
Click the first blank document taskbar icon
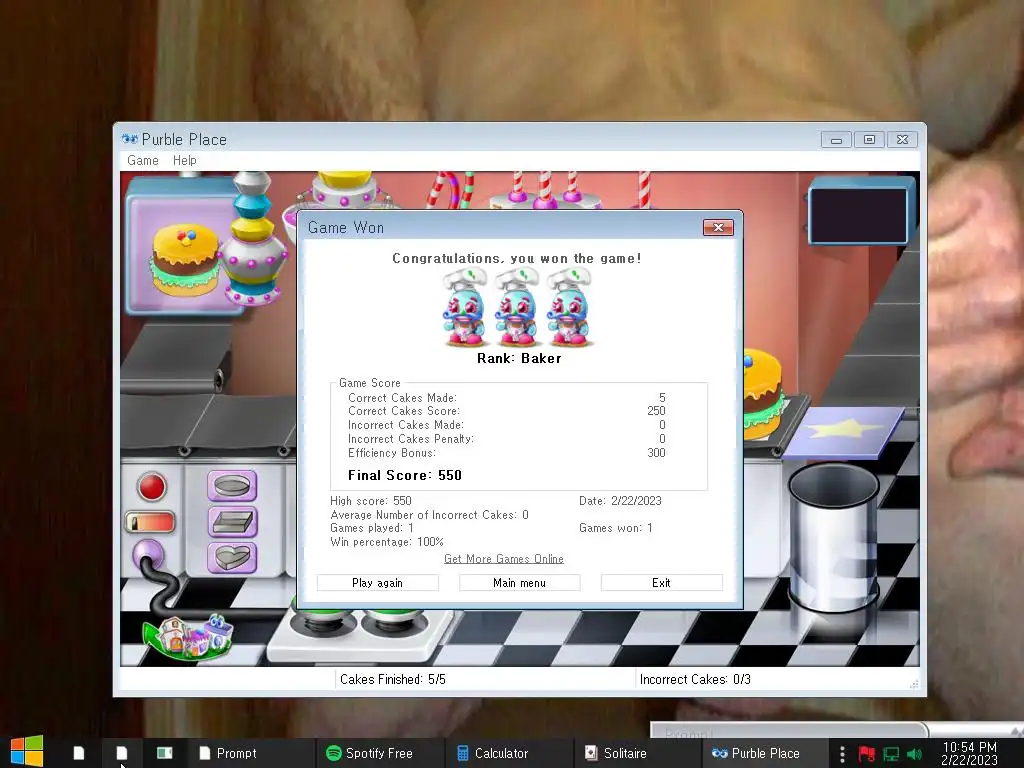pos(78,753)
